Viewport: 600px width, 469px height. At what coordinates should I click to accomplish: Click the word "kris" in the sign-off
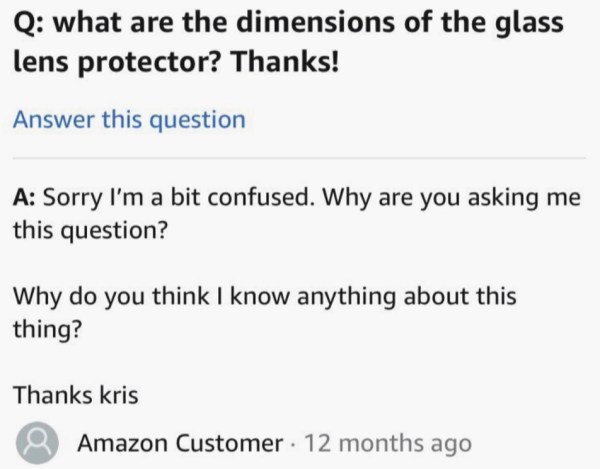pos(119,394)
